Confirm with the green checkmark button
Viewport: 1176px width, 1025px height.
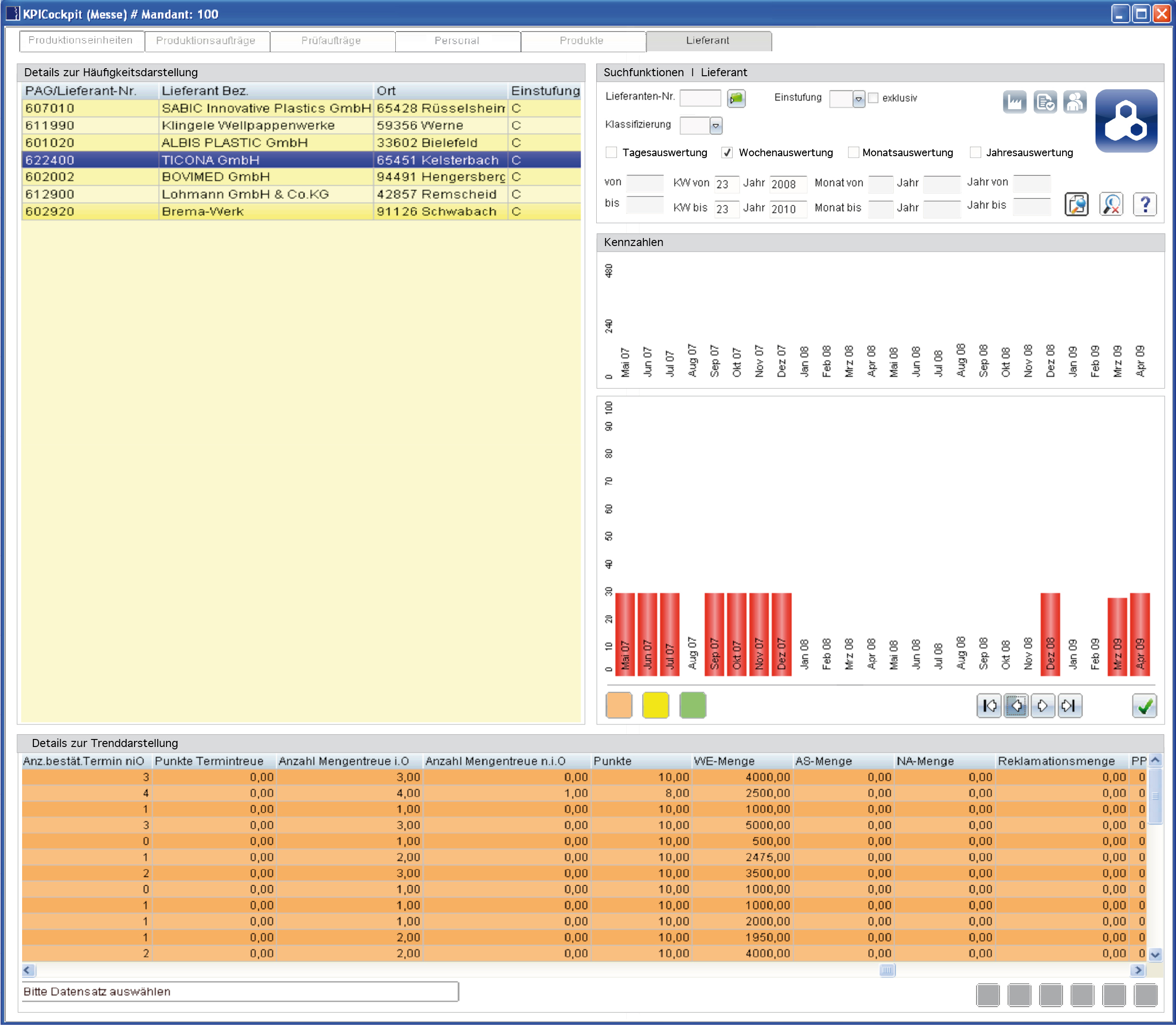(x=1144, y=706)
